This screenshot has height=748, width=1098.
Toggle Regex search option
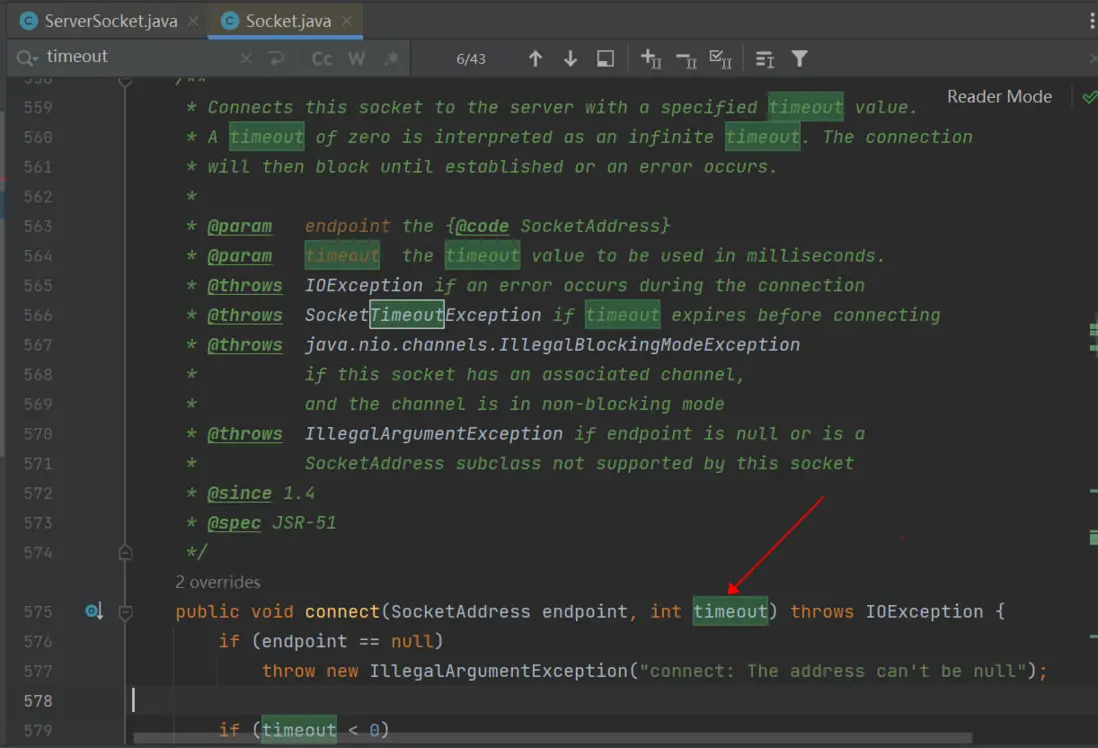(391, 59)
